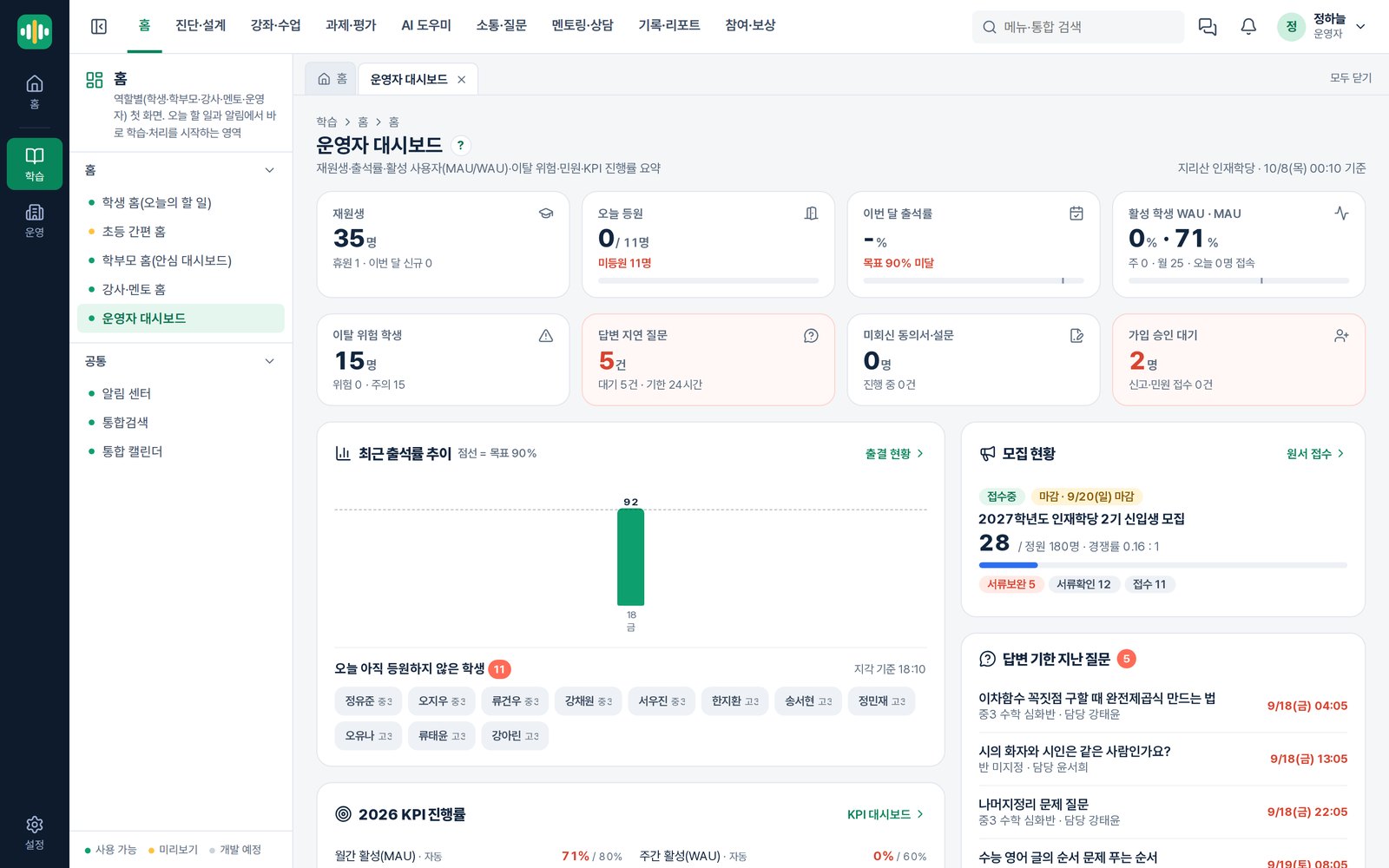Select 초등 간편 홈 in sidebar
This screenshot has height=868, width=1389.
181,232
